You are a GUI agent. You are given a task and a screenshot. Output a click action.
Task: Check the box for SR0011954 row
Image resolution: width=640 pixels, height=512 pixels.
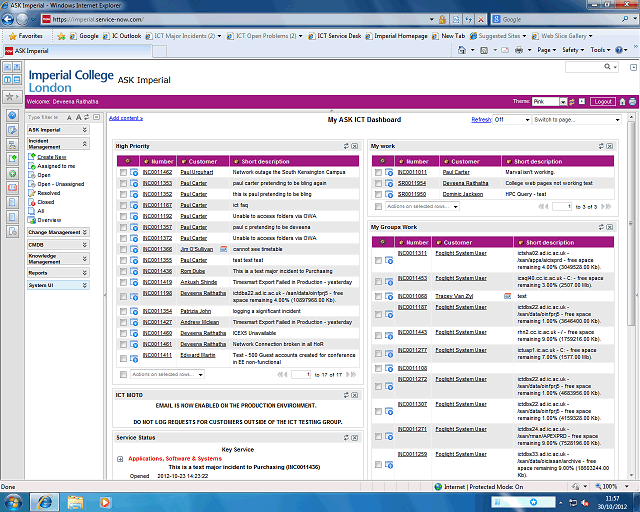point(378,183)
